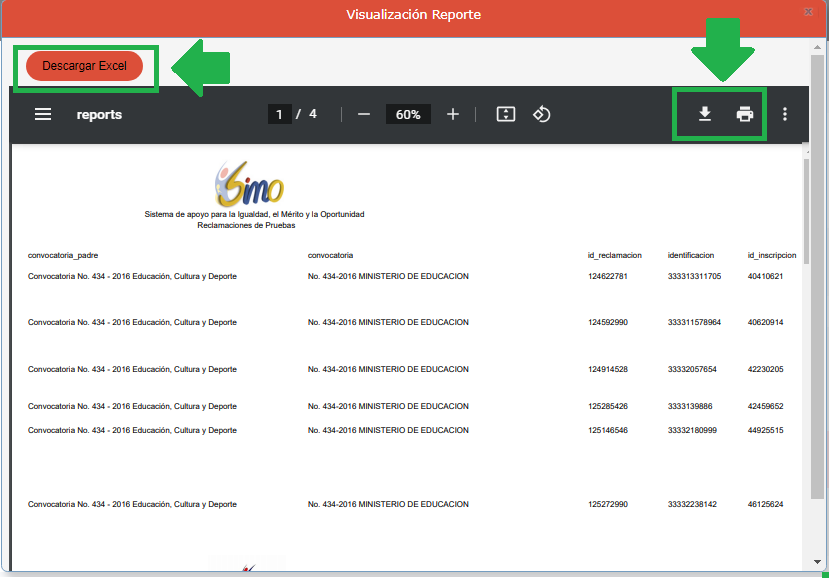This screenshot has width=829, height=578.
Task: Click the convocatoria_padre column header
Action: click(63, 256)
